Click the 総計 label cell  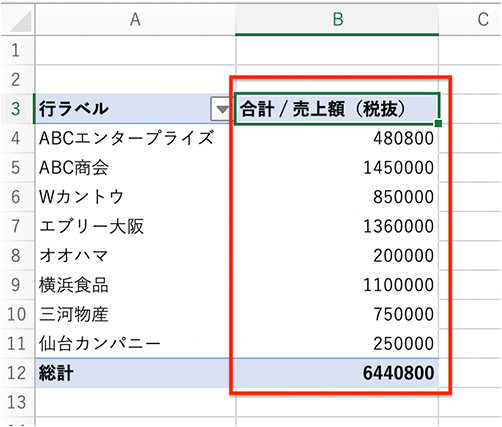click(135, 373)
